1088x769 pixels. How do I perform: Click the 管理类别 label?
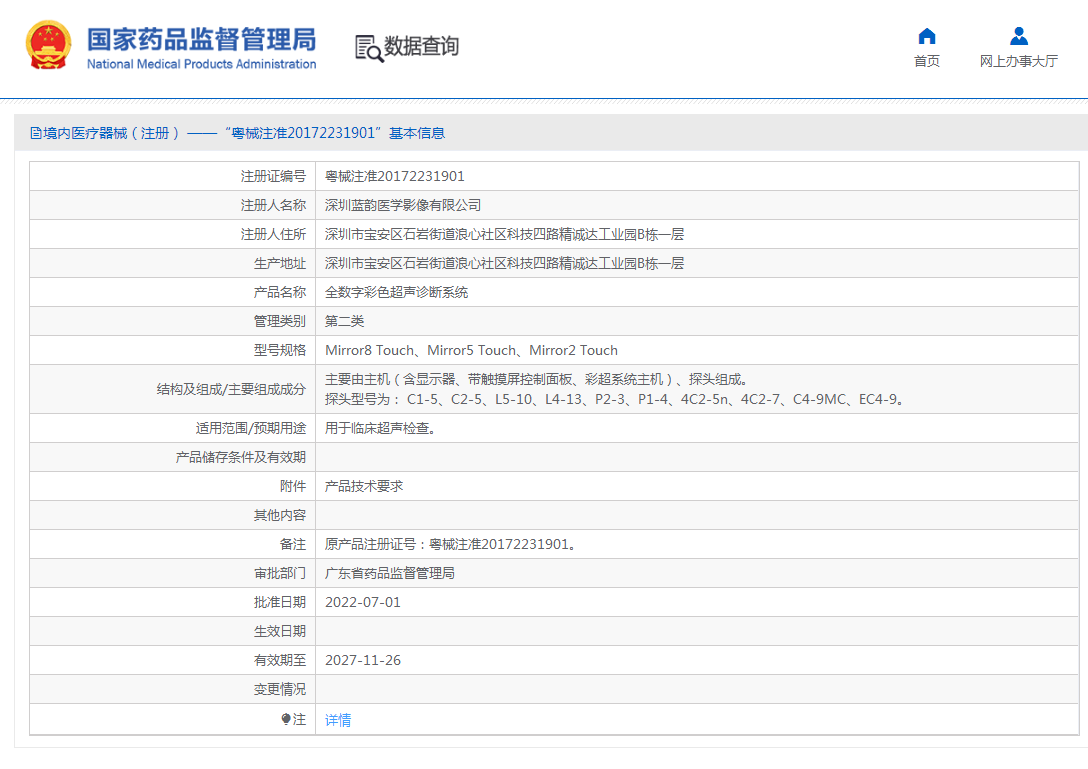pos(280,321)
